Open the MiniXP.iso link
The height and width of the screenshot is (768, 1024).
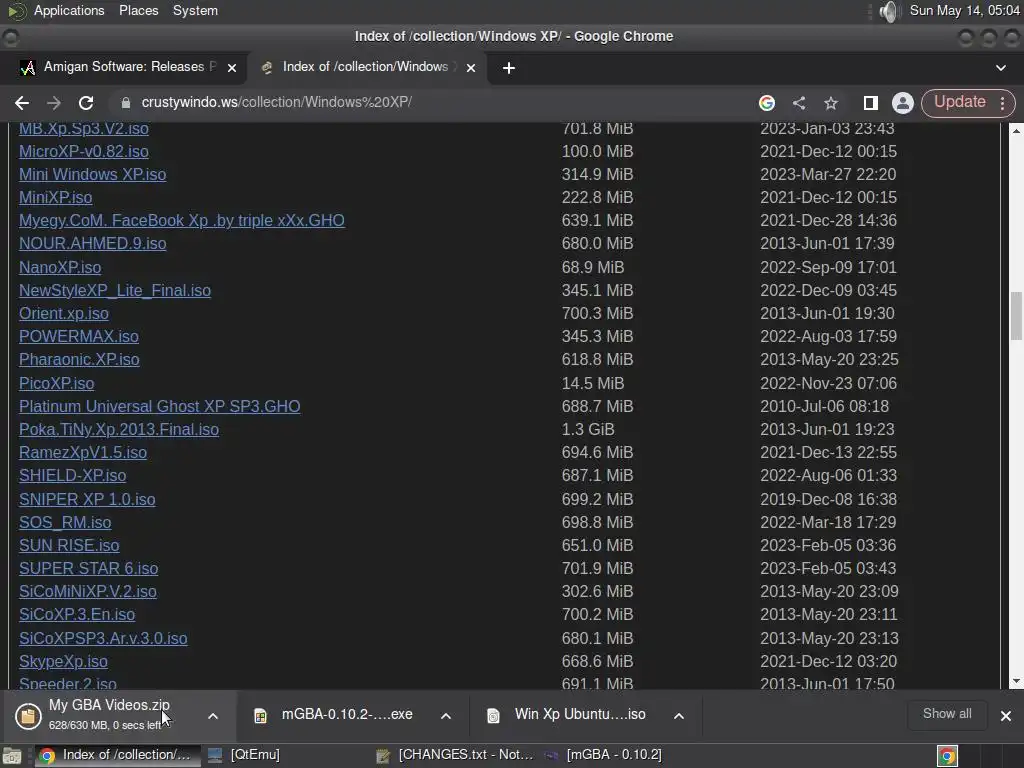coord(56,197)
